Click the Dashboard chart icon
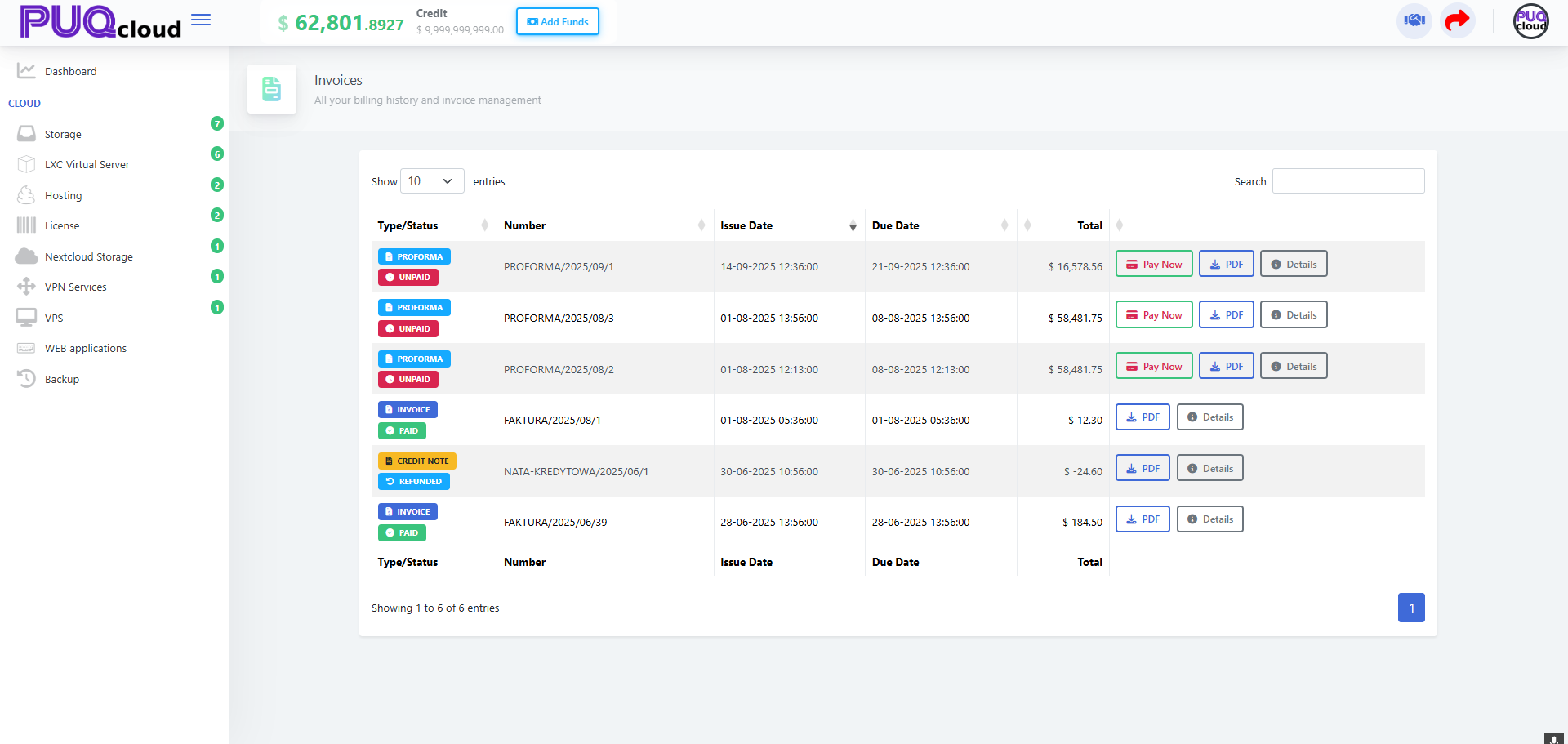 pyautogui.click(x=26, y=71)
